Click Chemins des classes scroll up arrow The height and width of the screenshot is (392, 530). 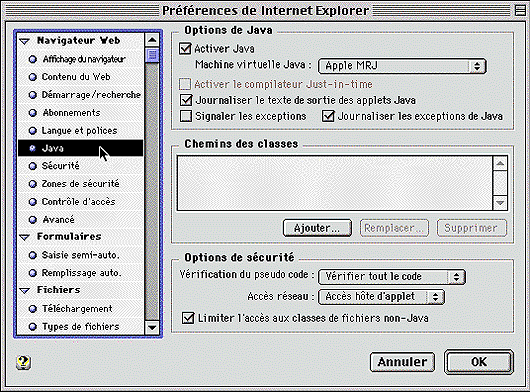click(x=500, y=164)
